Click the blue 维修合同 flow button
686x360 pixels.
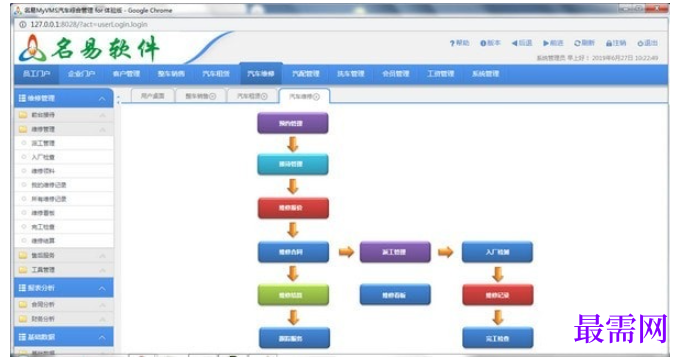tap(293, 252)
